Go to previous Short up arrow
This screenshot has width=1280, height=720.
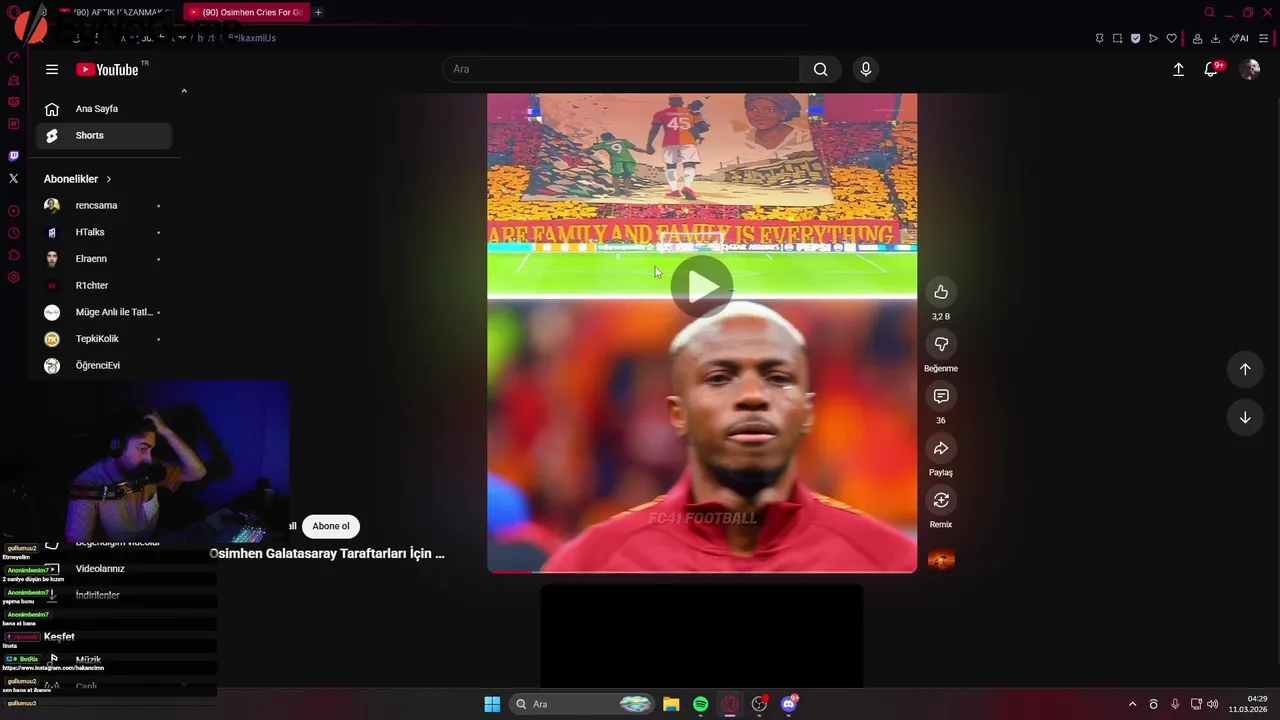click(x=1245, y=369)
